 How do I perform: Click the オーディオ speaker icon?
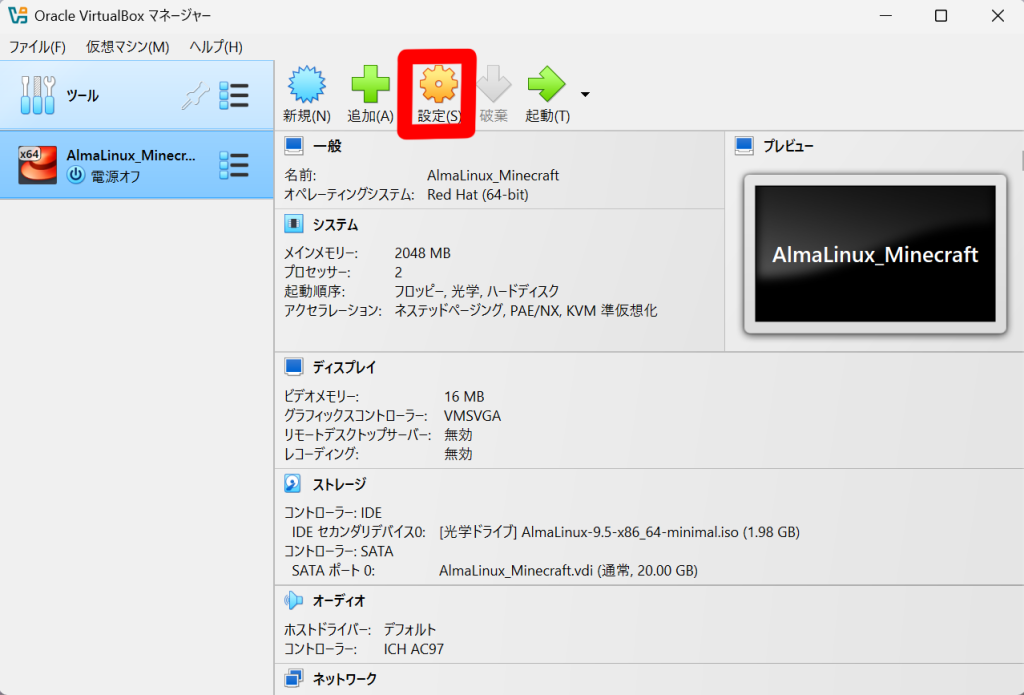[293, 600]
